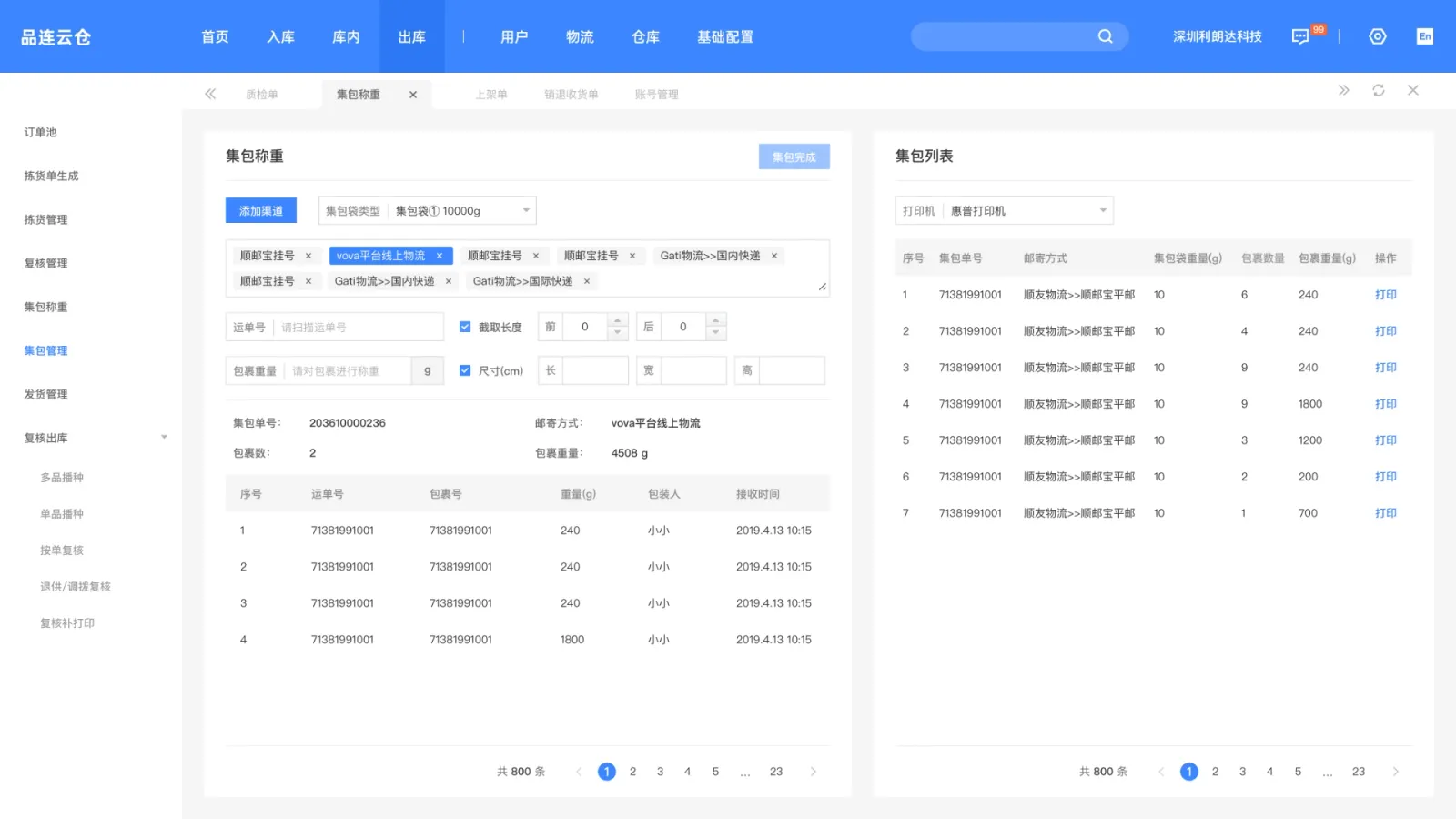Open the 基础配置 menu
1456x819 pixels.
coord(725,36)
